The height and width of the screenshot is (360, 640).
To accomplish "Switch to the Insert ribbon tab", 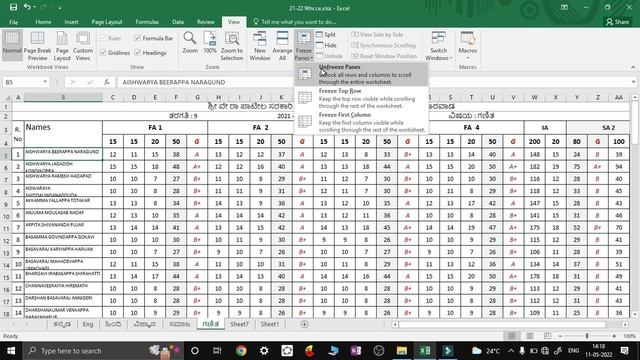I will point(71,22).
